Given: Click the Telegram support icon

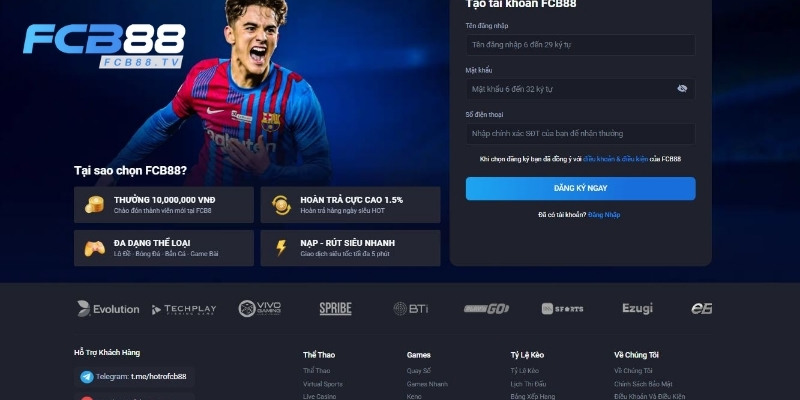Looking at the screenshot, I should coord(87,377).
